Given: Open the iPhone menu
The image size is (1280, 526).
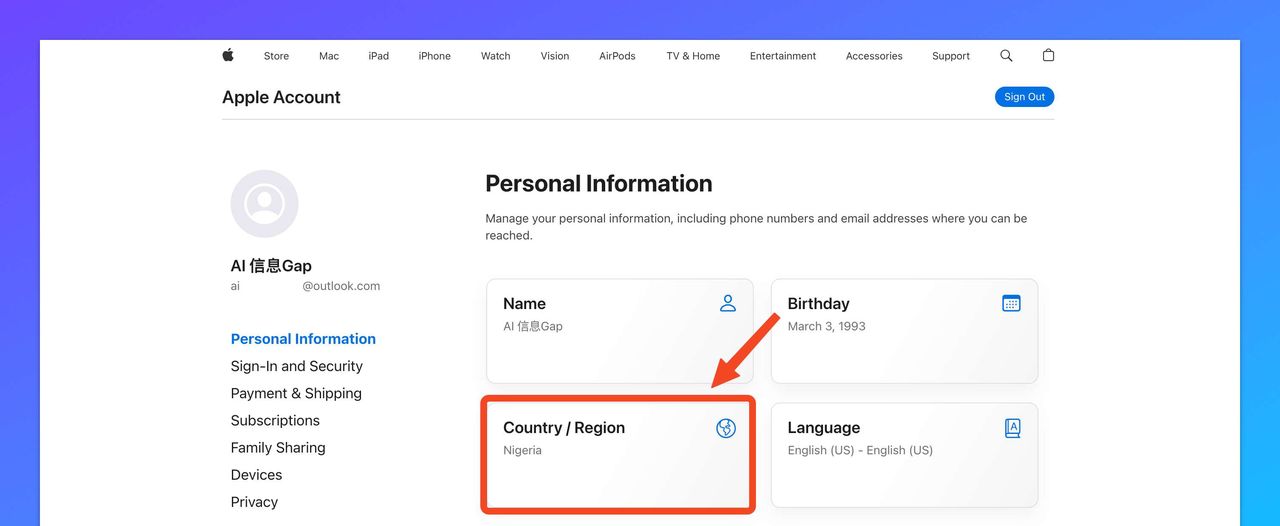Looking at the screenshot, I should pyautogui.click(x=434, y=56).
